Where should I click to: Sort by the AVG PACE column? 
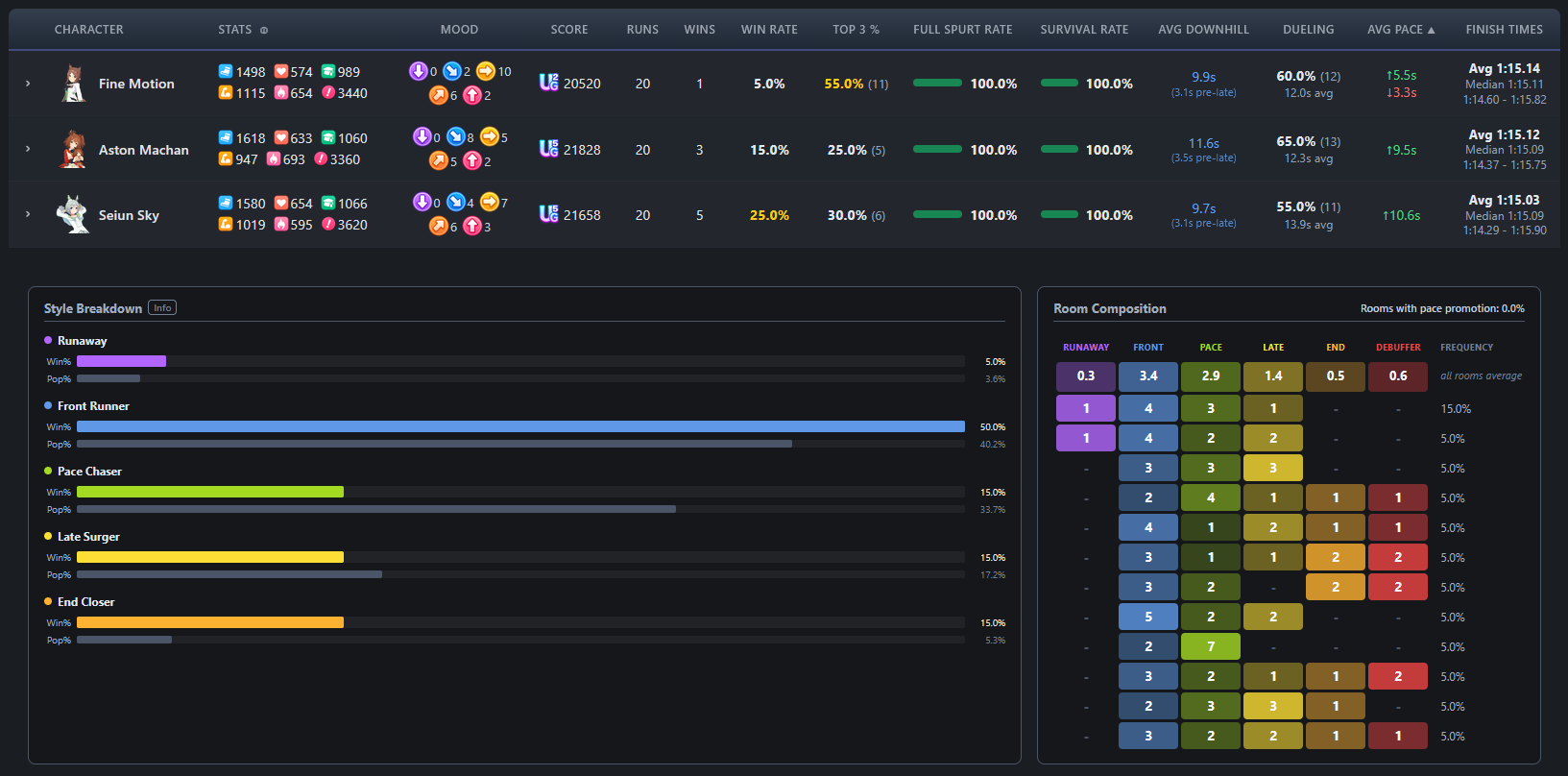point(1401,30)
